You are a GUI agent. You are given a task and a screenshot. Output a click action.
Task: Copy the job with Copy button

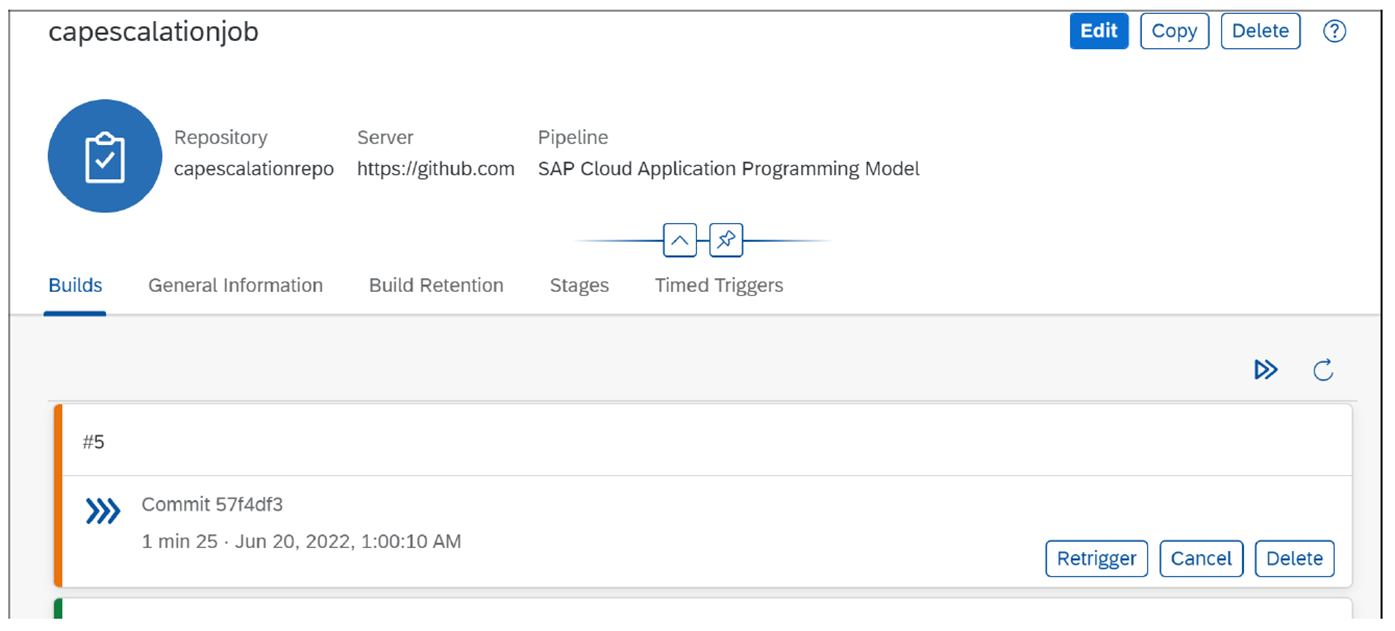point(1174,31)
